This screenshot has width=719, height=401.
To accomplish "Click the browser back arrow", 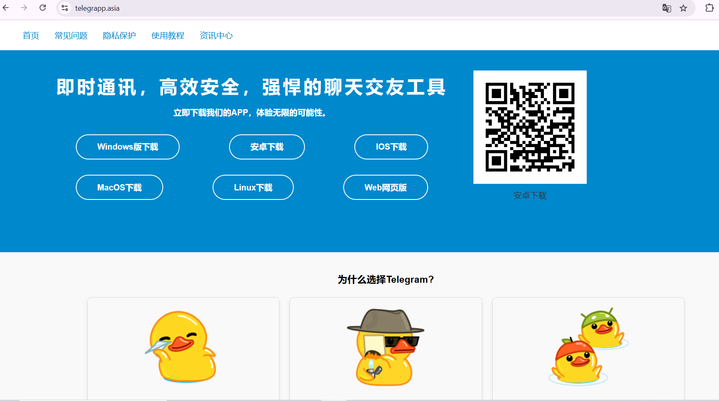I will (6, 8).
